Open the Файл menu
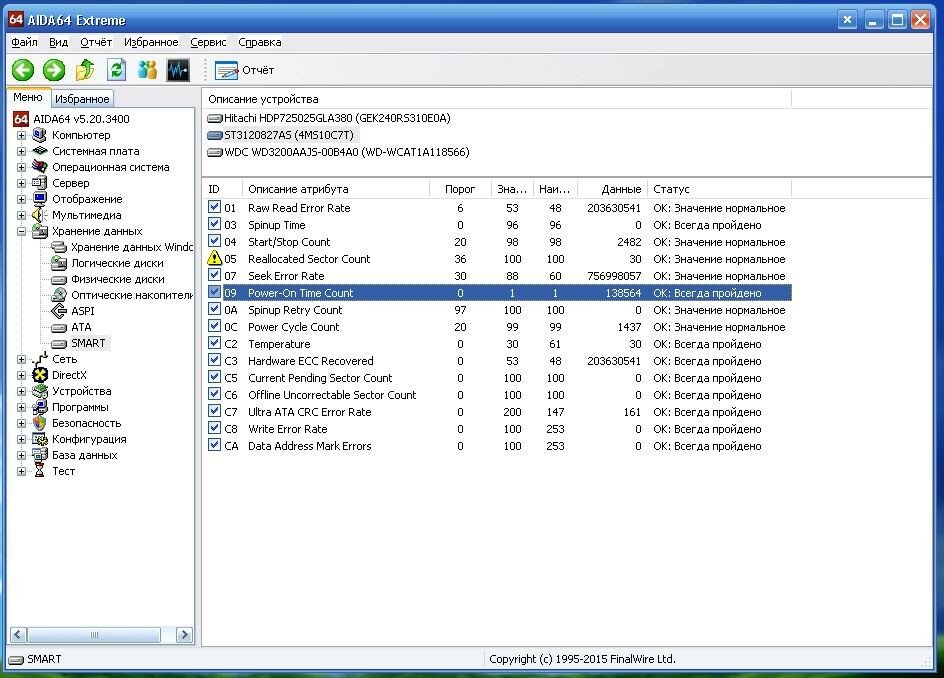944x678 pixels. click(x=25, y=42)
